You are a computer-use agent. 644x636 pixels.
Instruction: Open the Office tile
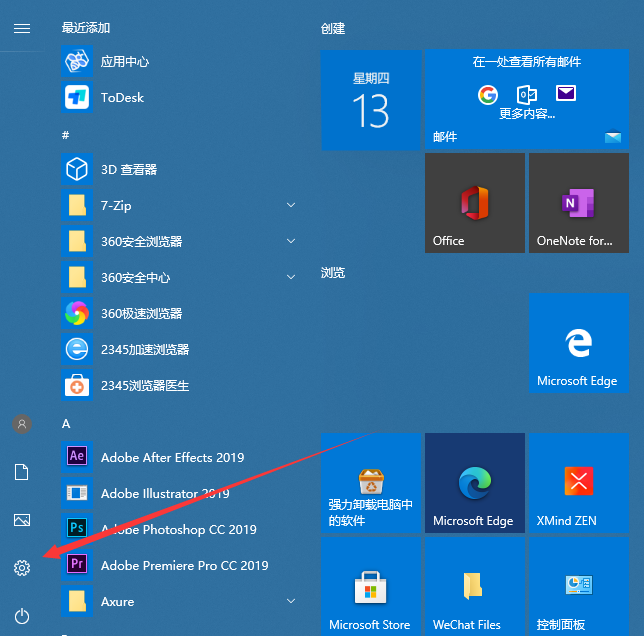click(475, 203)
